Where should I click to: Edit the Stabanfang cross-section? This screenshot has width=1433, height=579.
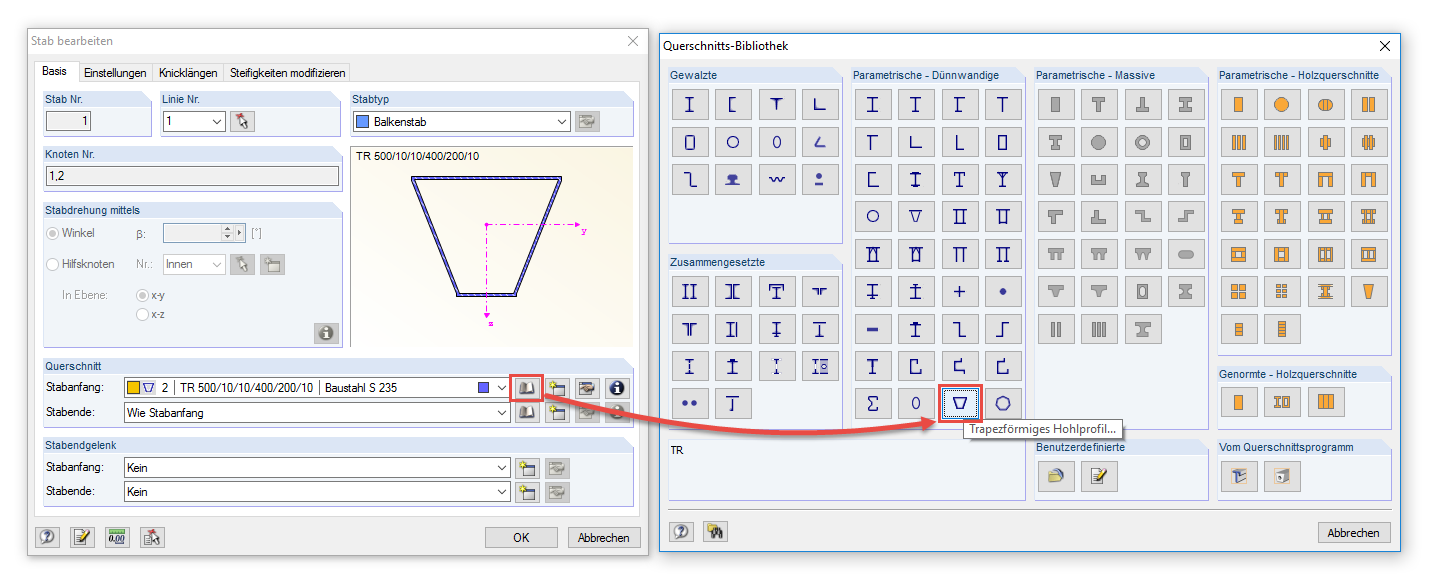587,388
